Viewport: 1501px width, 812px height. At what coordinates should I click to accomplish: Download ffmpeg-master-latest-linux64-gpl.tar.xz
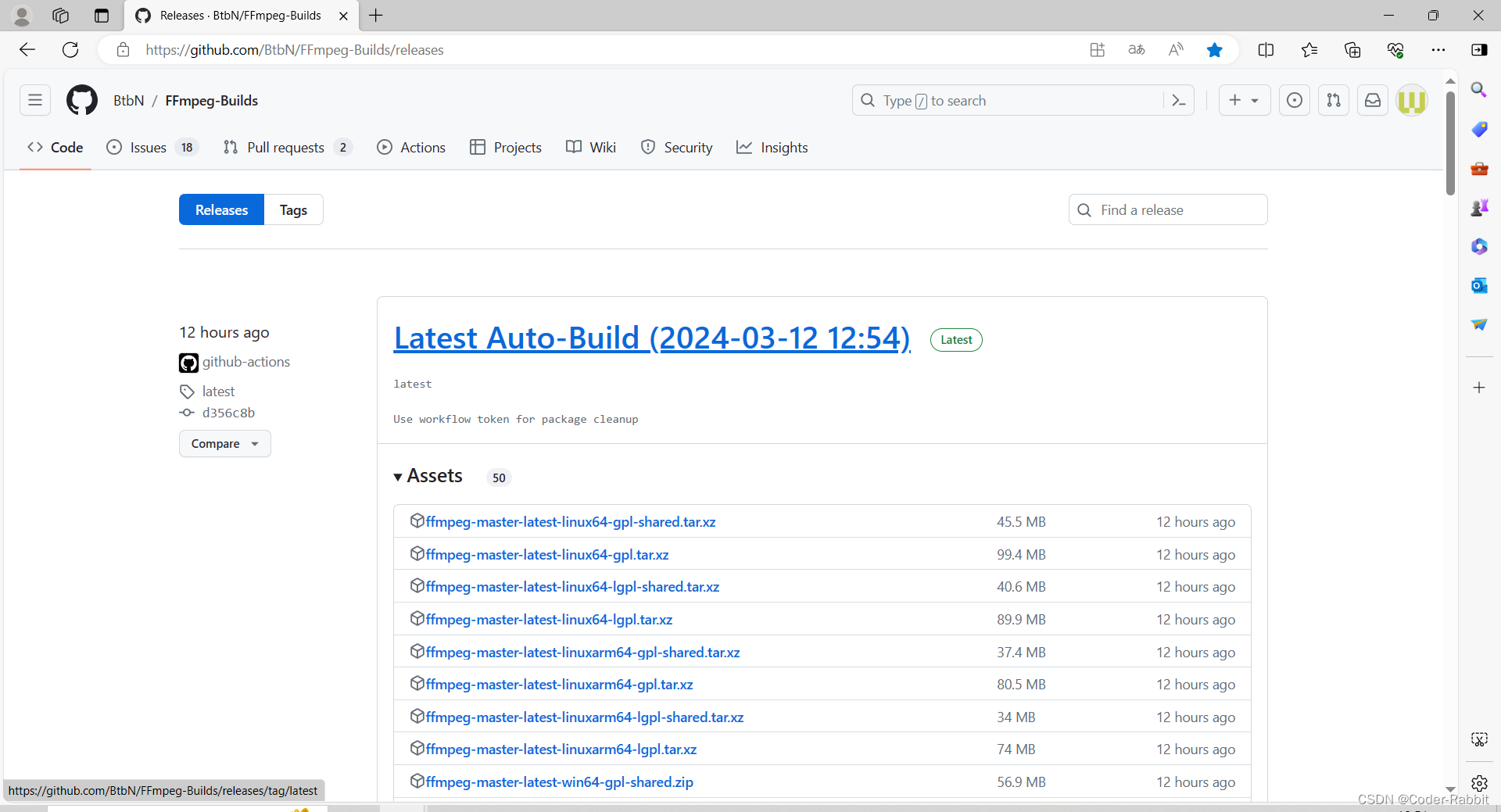click(x=547, y=555)
